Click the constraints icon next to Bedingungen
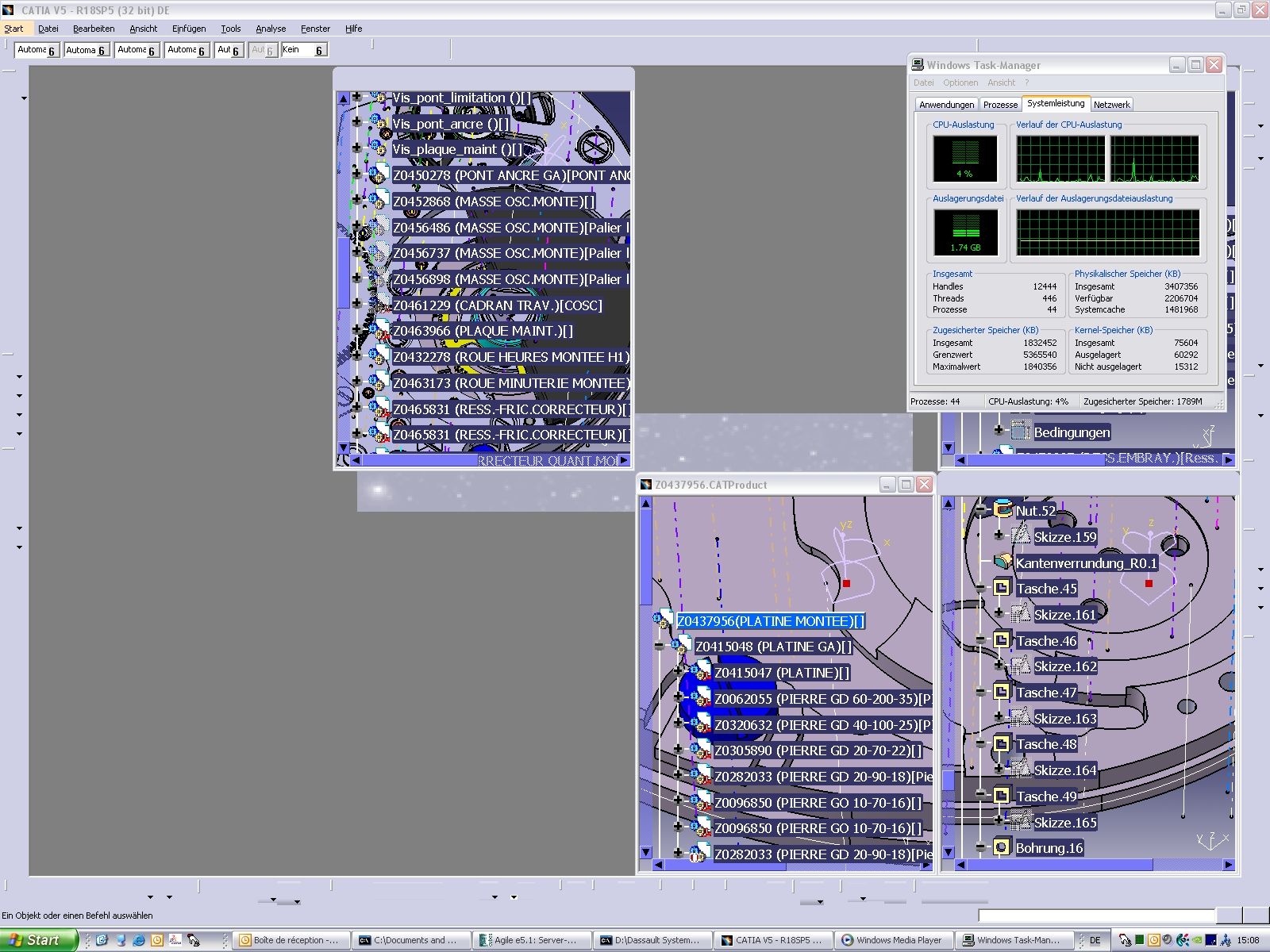Screen dimensions: 1270x952 point(1021,432)
